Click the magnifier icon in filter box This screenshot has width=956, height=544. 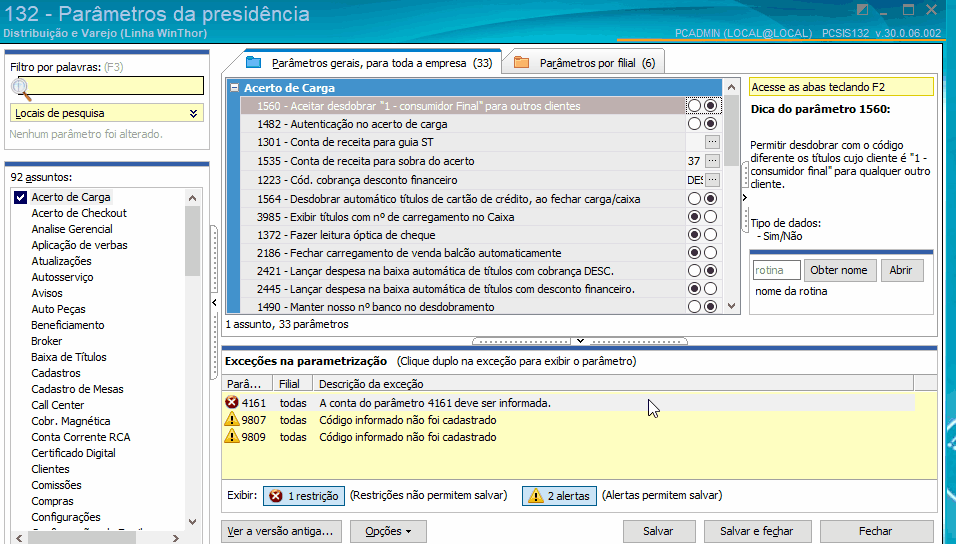coord(20,88)
